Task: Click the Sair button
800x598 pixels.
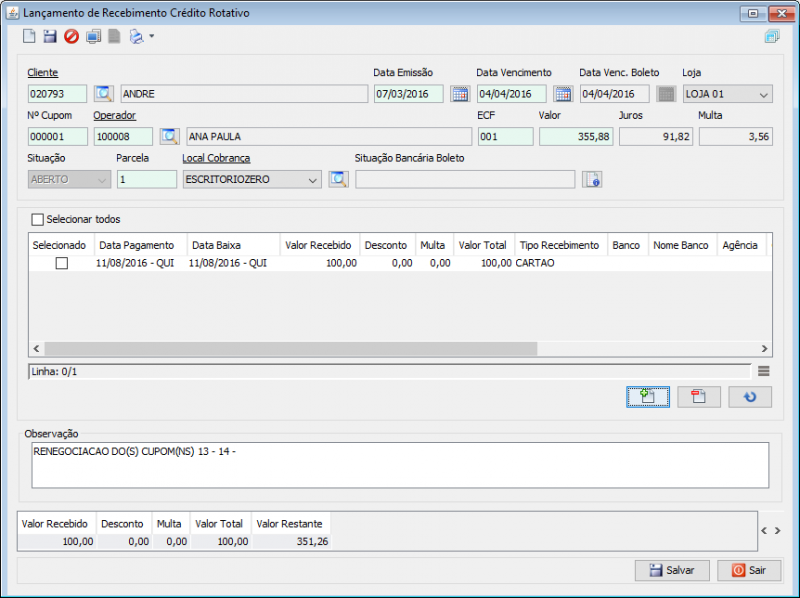Action: click(749, 570)
